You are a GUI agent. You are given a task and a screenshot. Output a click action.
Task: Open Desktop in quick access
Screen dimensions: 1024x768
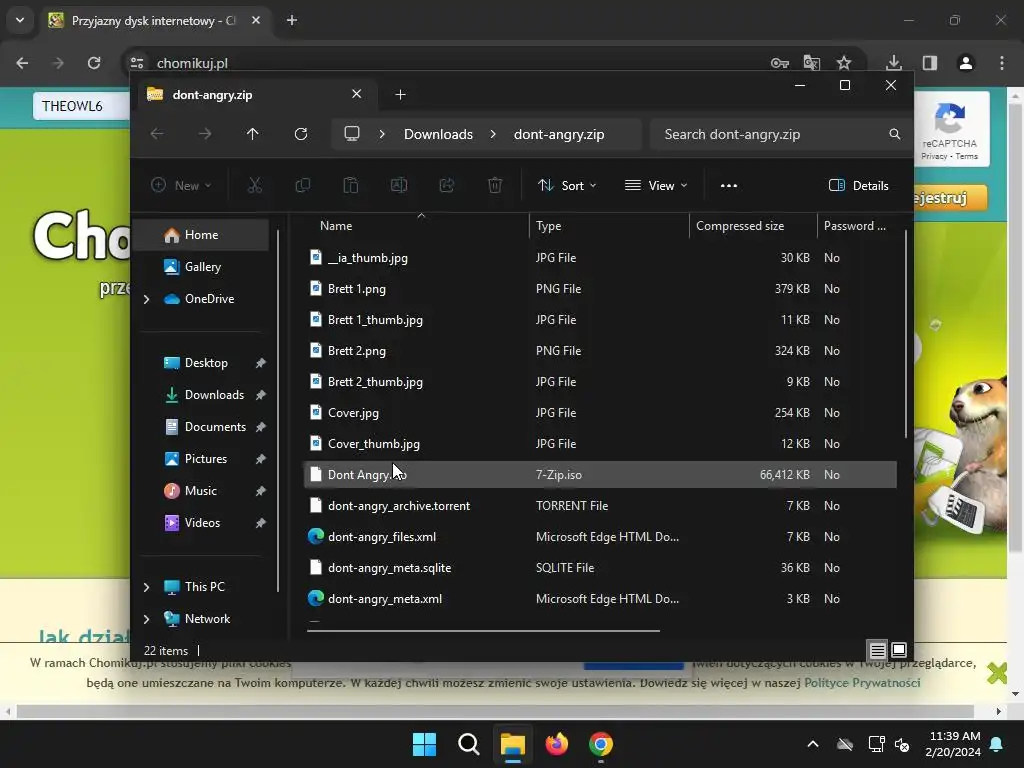coord(204,362)
